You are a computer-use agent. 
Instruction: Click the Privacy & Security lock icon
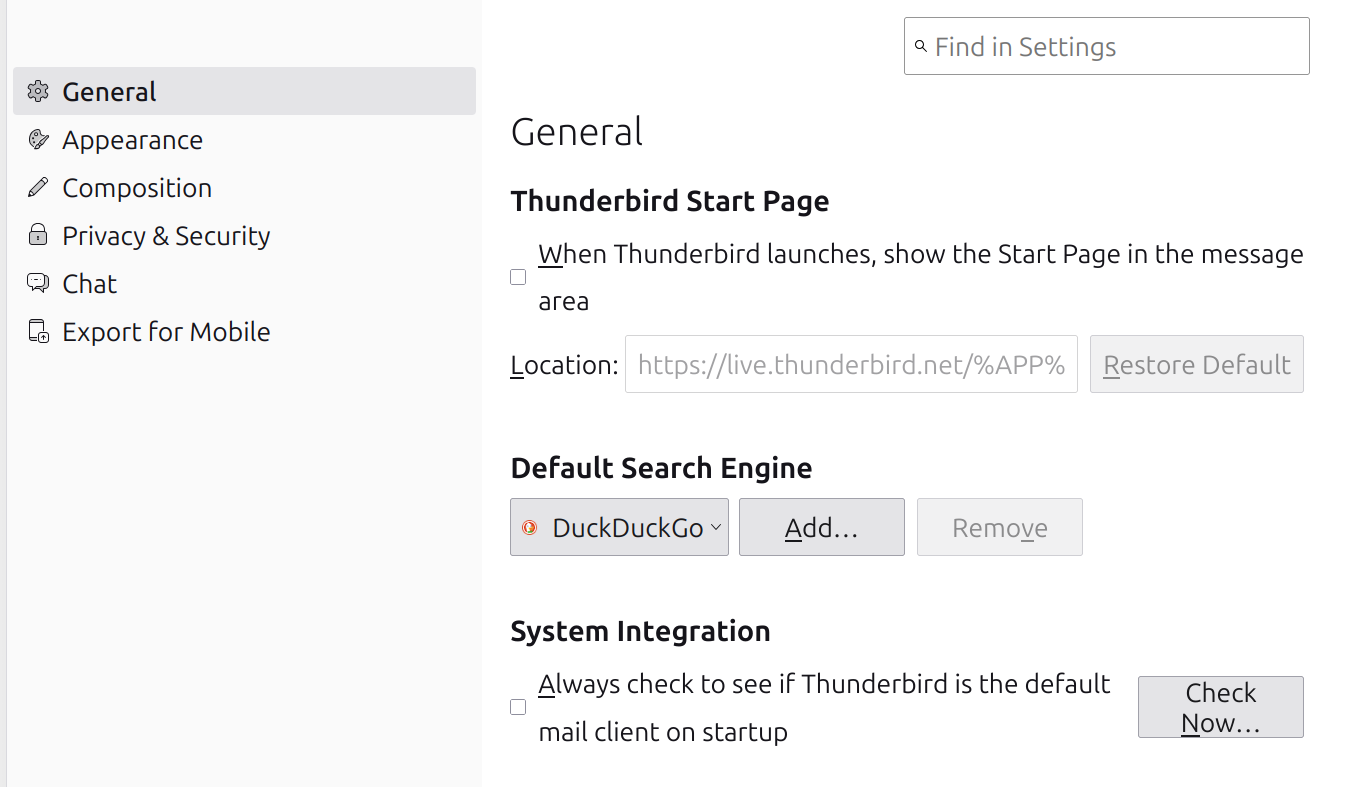click(38, 235)
